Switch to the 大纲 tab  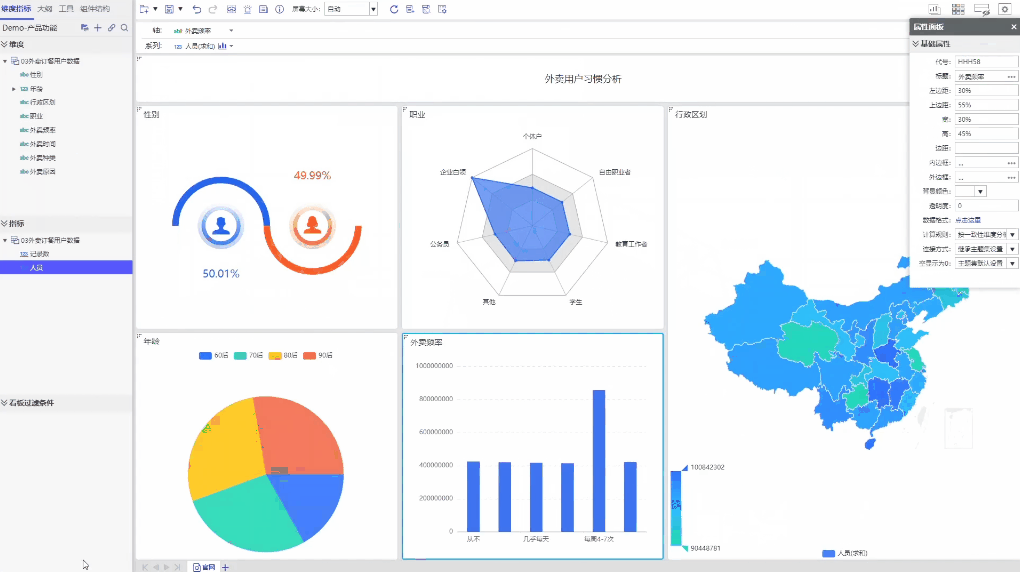45,8
